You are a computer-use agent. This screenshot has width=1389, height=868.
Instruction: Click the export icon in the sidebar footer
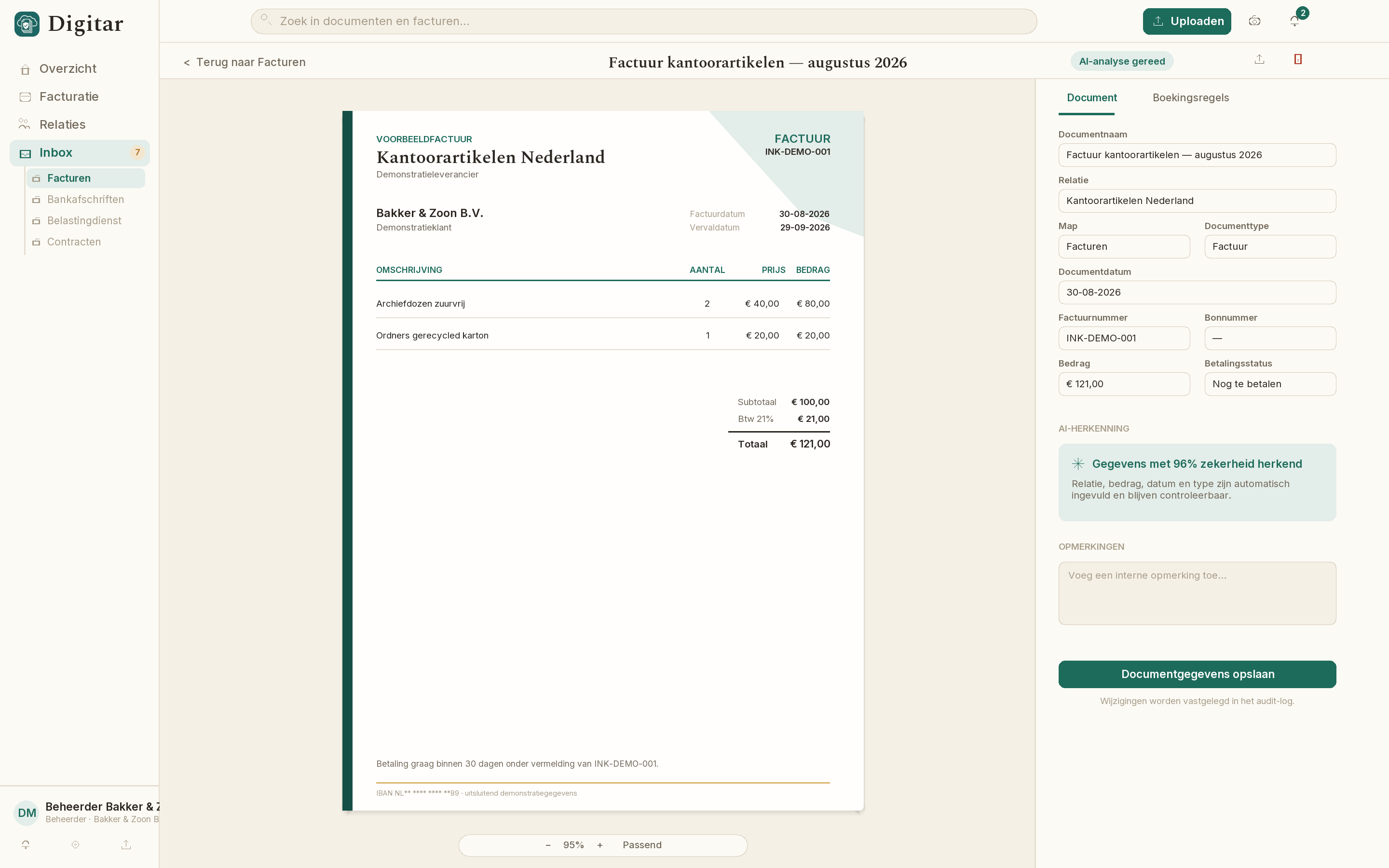pyautogui.click(x=126, y=844)
